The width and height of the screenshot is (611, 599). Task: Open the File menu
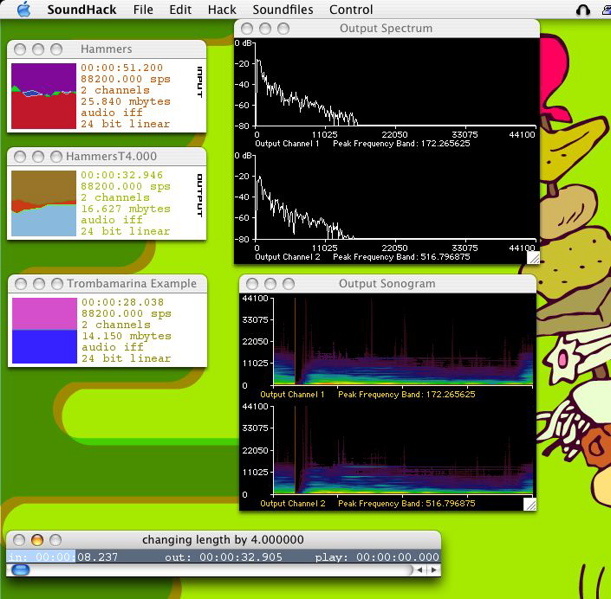pyautogui.click(x=143, y=10)
